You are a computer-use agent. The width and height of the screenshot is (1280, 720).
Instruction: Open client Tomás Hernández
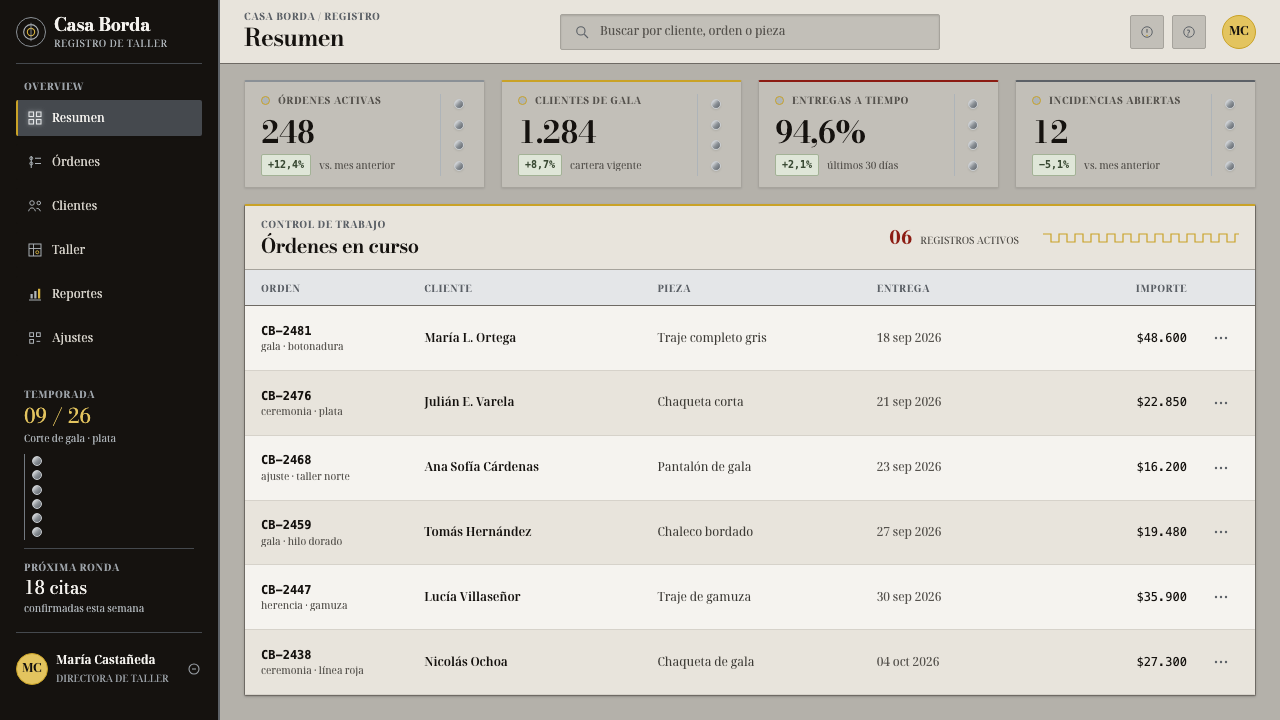click(x=478, y=532)
